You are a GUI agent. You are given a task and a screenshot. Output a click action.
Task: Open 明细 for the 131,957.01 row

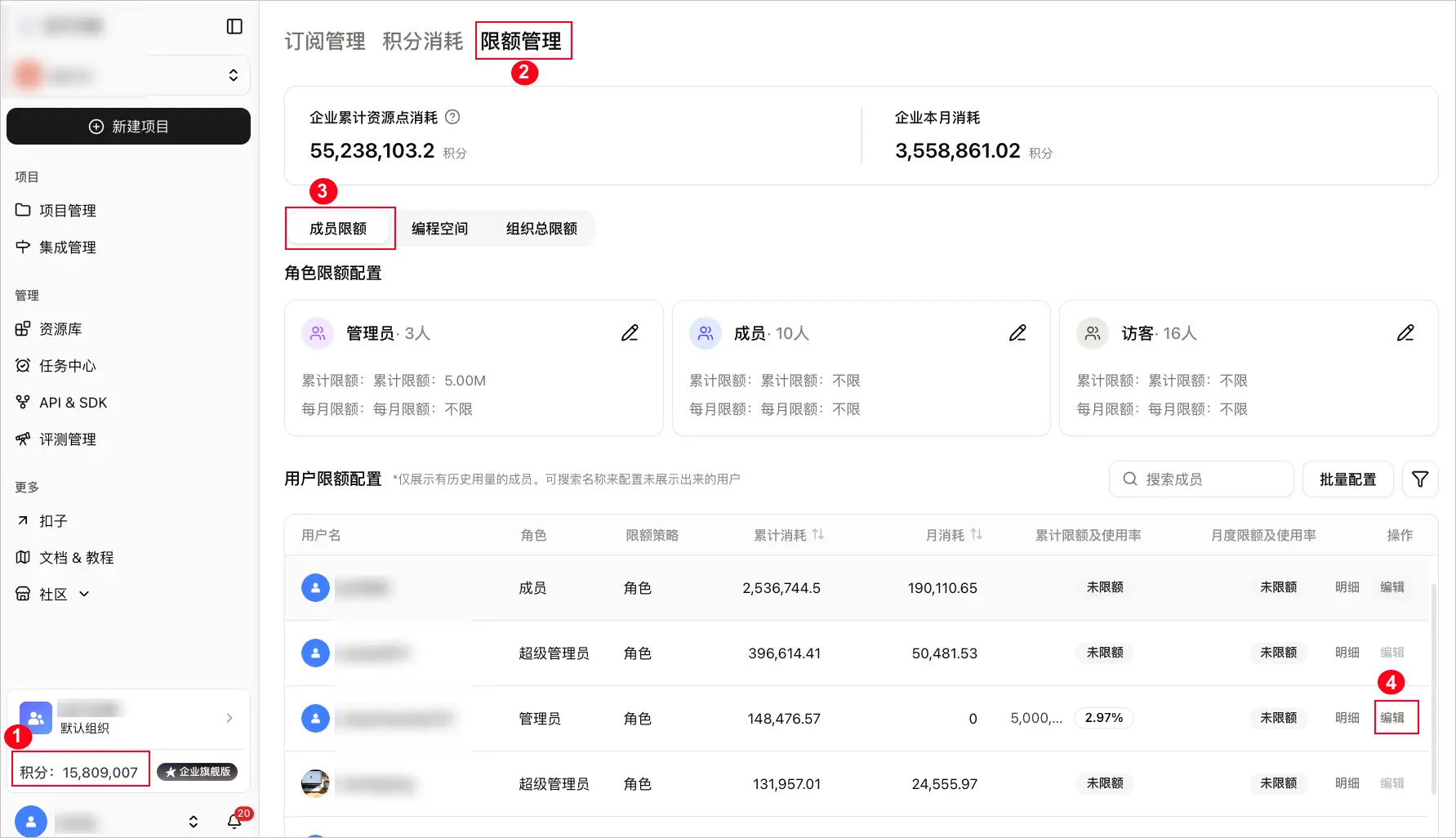(1347, 783)
